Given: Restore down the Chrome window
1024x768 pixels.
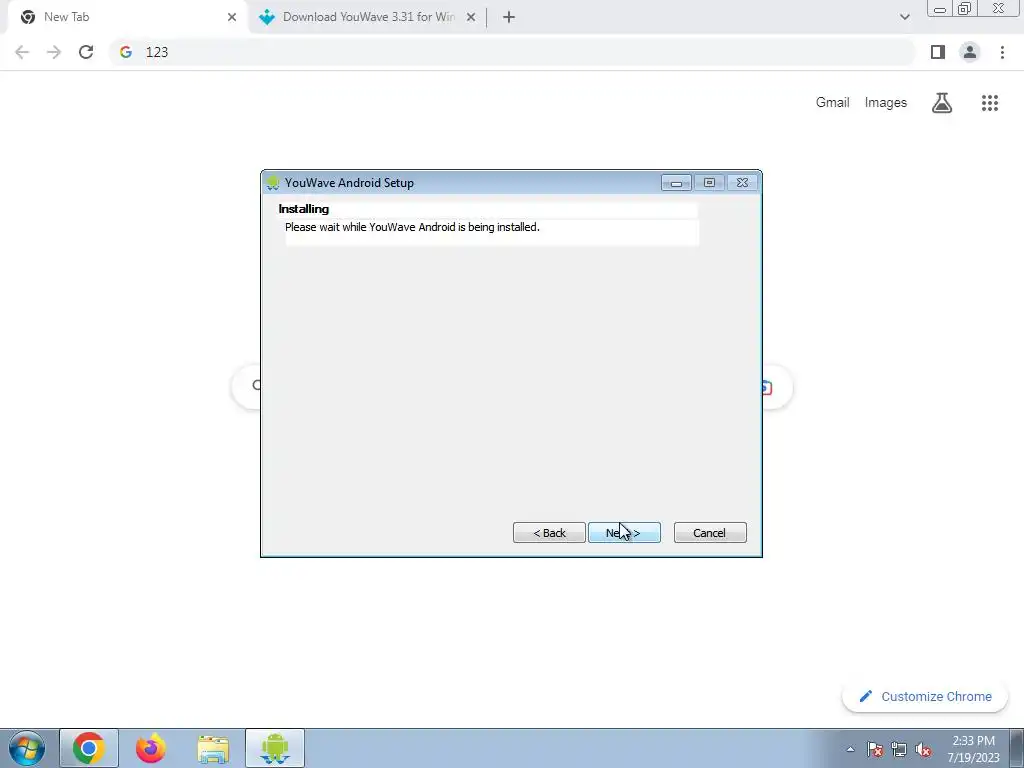Looking at the screenshot, I should [x=965, y=9].
